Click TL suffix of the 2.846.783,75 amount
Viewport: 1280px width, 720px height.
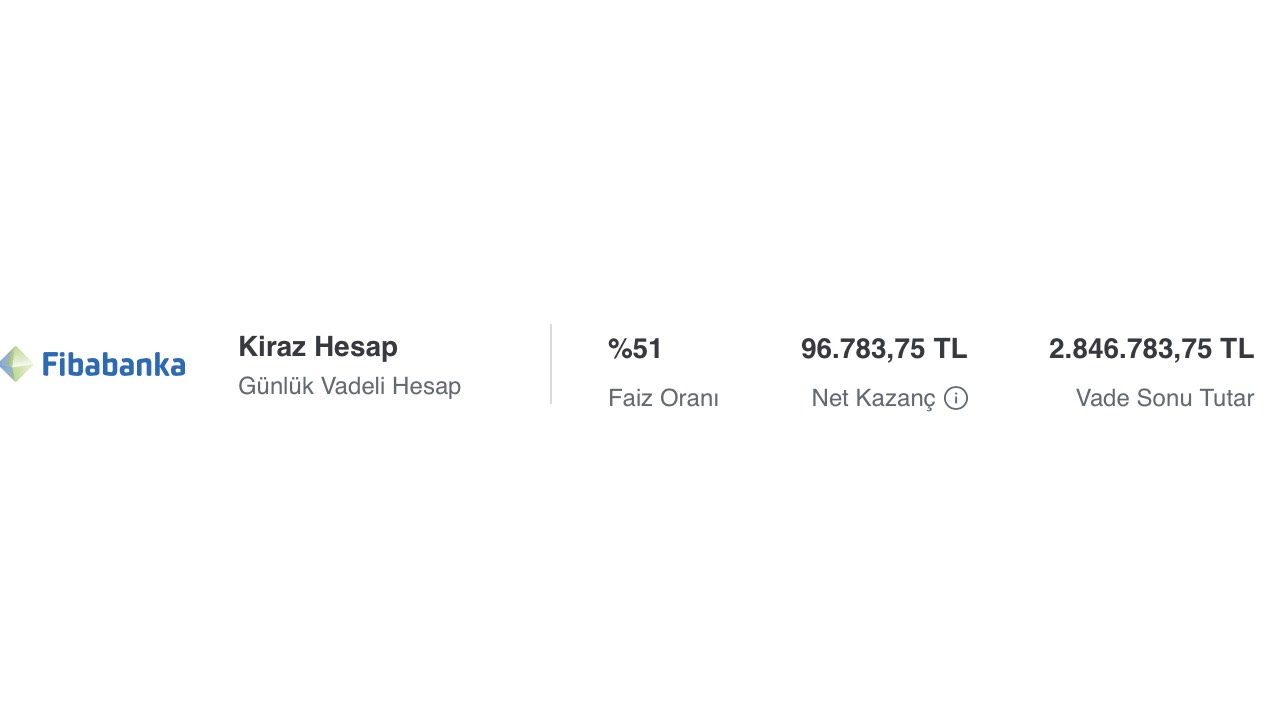click(1236, 349)
